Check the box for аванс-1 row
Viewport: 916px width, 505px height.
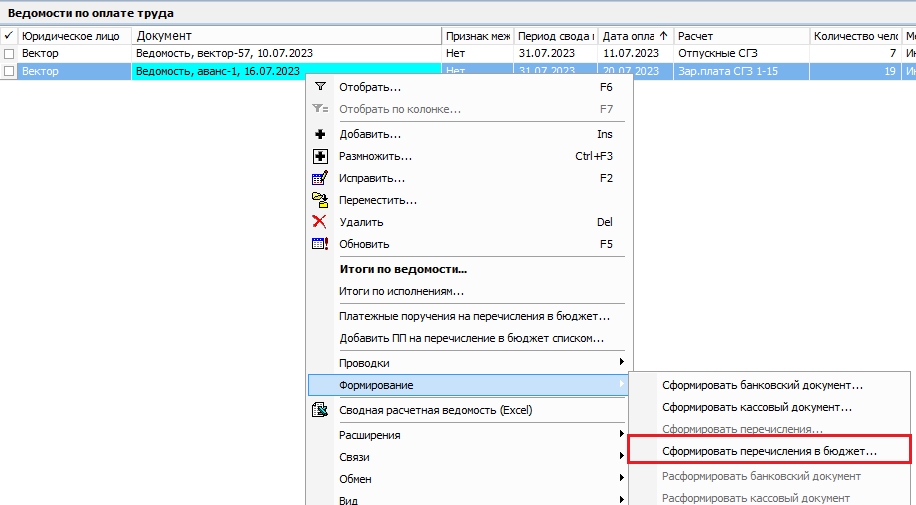coord(9,72)
